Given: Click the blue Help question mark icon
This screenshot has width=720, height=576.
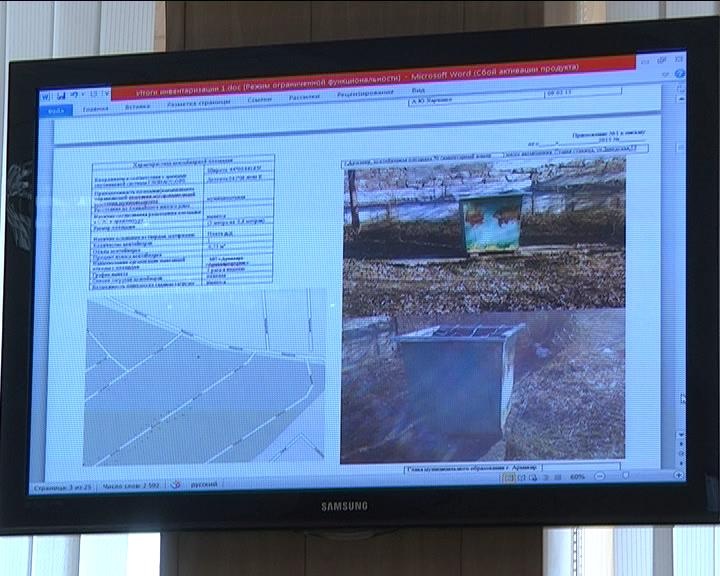Looking at the screenshot, I should click(680, 73).
